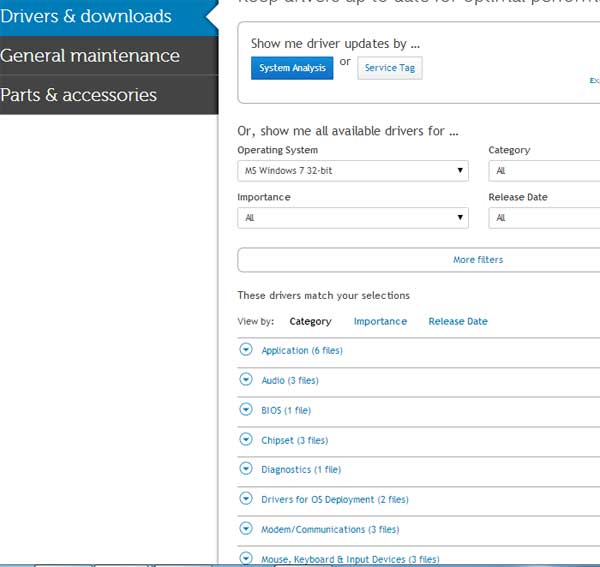View drivers by Importance
The width and height of the screenshot is (600, 567).
click(x=380, y=322)
